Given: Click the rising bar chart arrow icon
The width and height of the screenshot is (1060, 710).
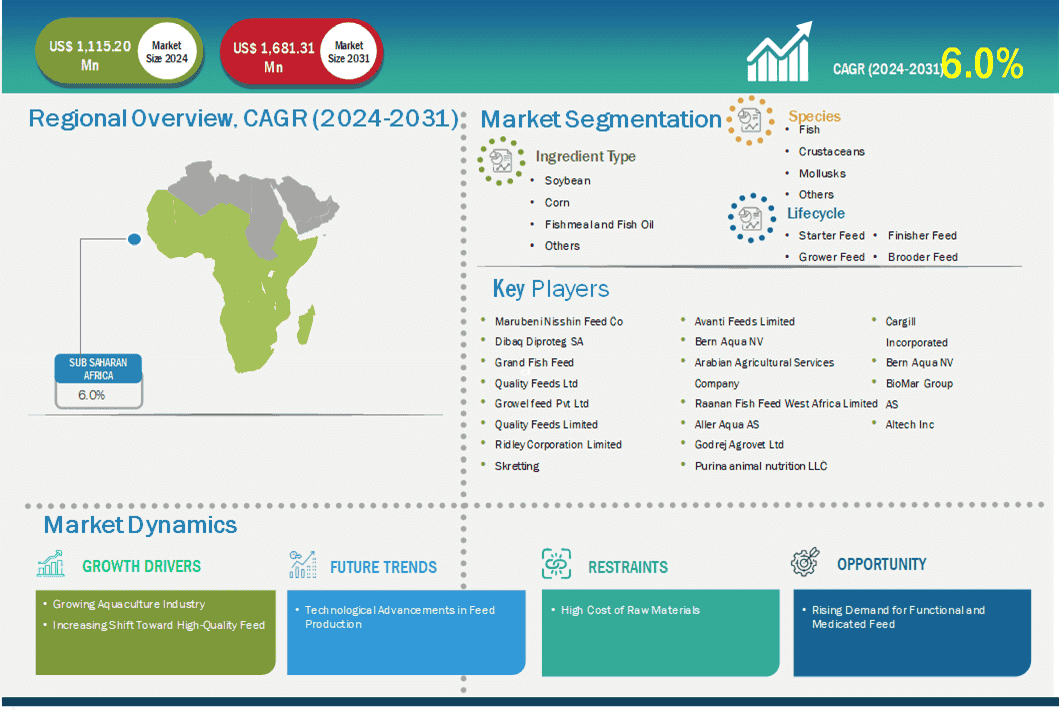Looking at the screenshot, I should pos(779,52).
